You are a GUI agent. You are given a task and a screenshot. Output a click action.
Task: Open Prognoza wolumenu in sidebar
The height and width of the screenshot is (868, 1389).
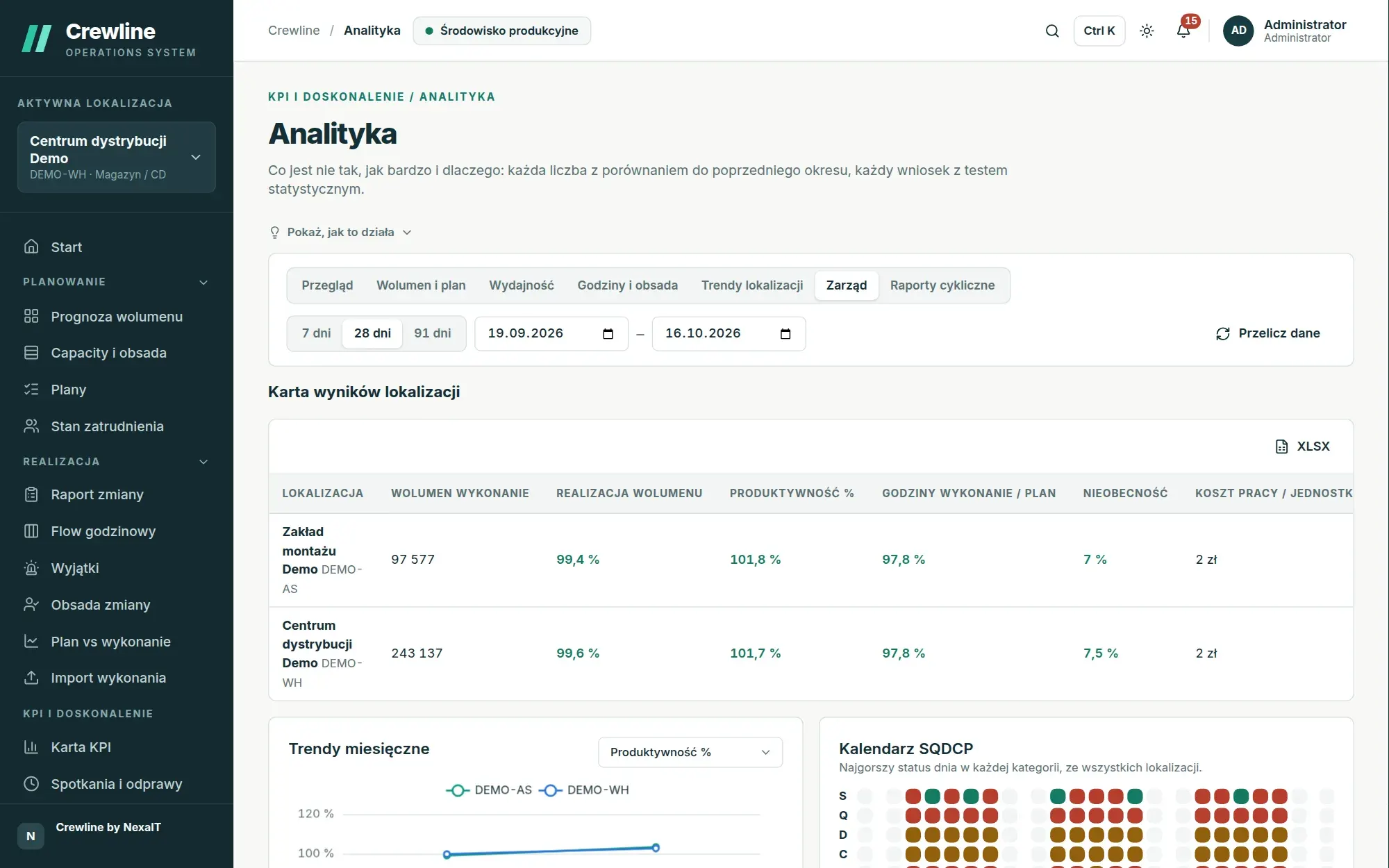pos(117,317)
